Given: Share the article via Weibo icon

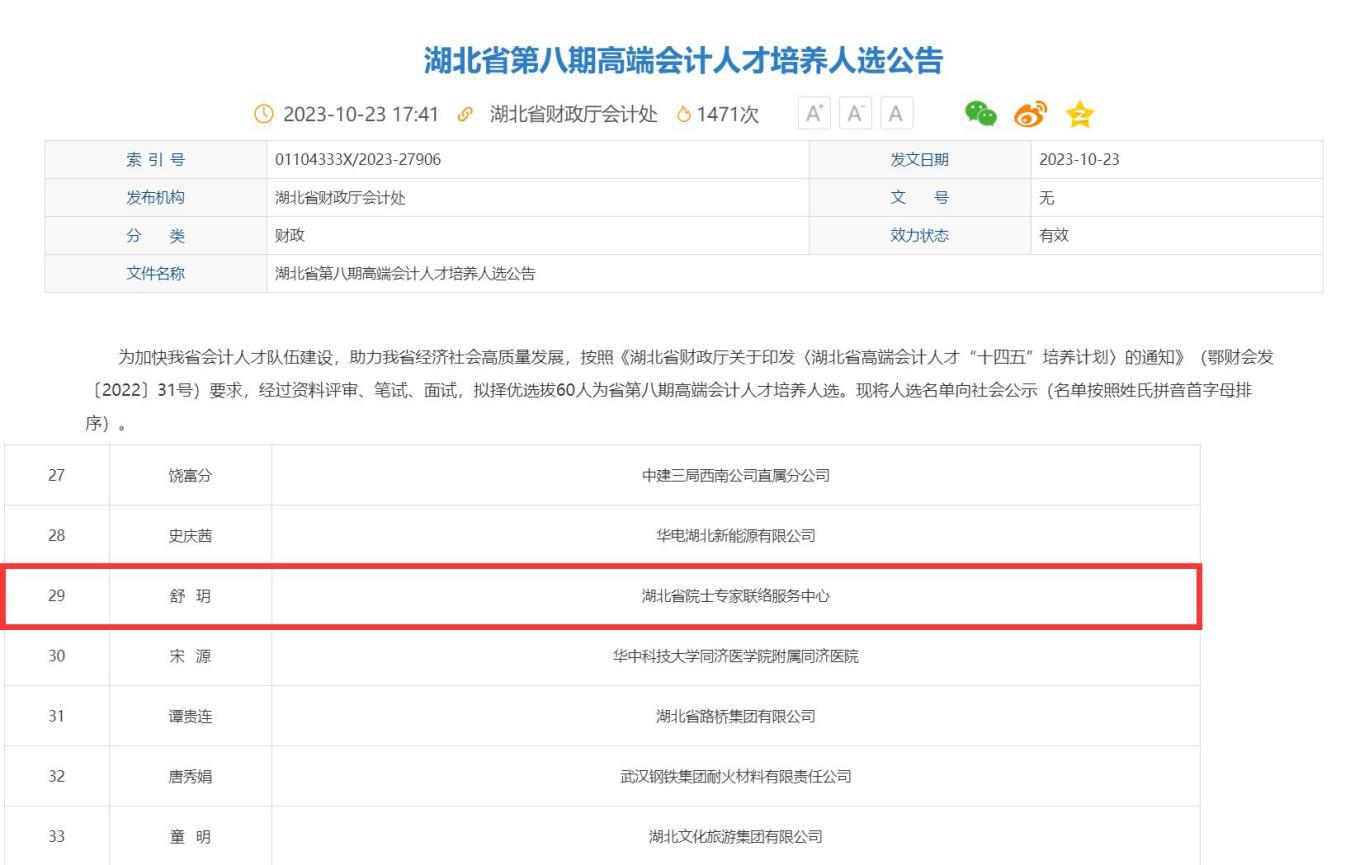Looking at the screenshot, I should (1029, 114).
